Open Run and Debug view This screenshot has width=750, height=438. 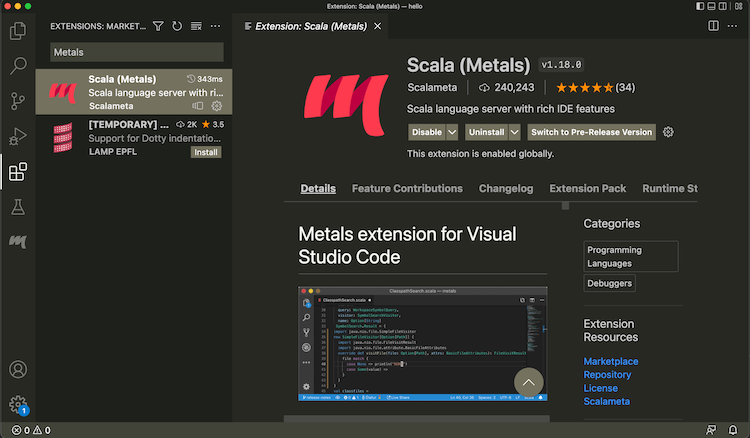[x=18, y=137]
